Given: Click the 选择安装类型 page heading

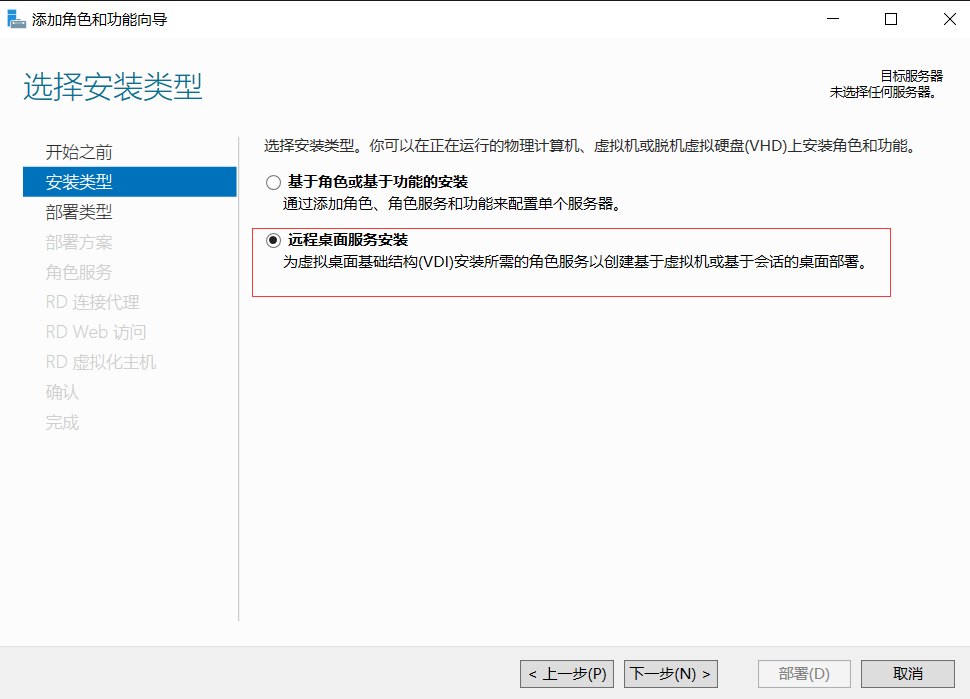Looking at the screenshot, I should [113, 86].
